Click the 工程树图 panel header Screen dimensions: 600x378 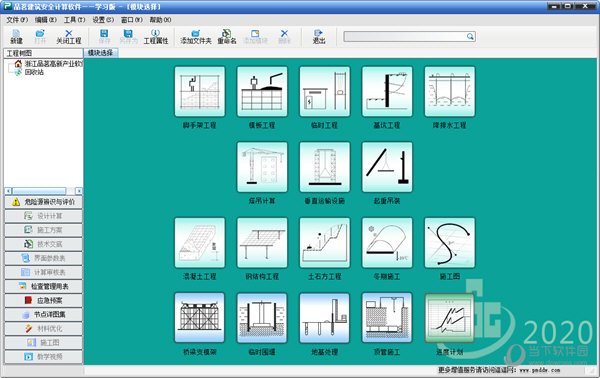[43, 53]
